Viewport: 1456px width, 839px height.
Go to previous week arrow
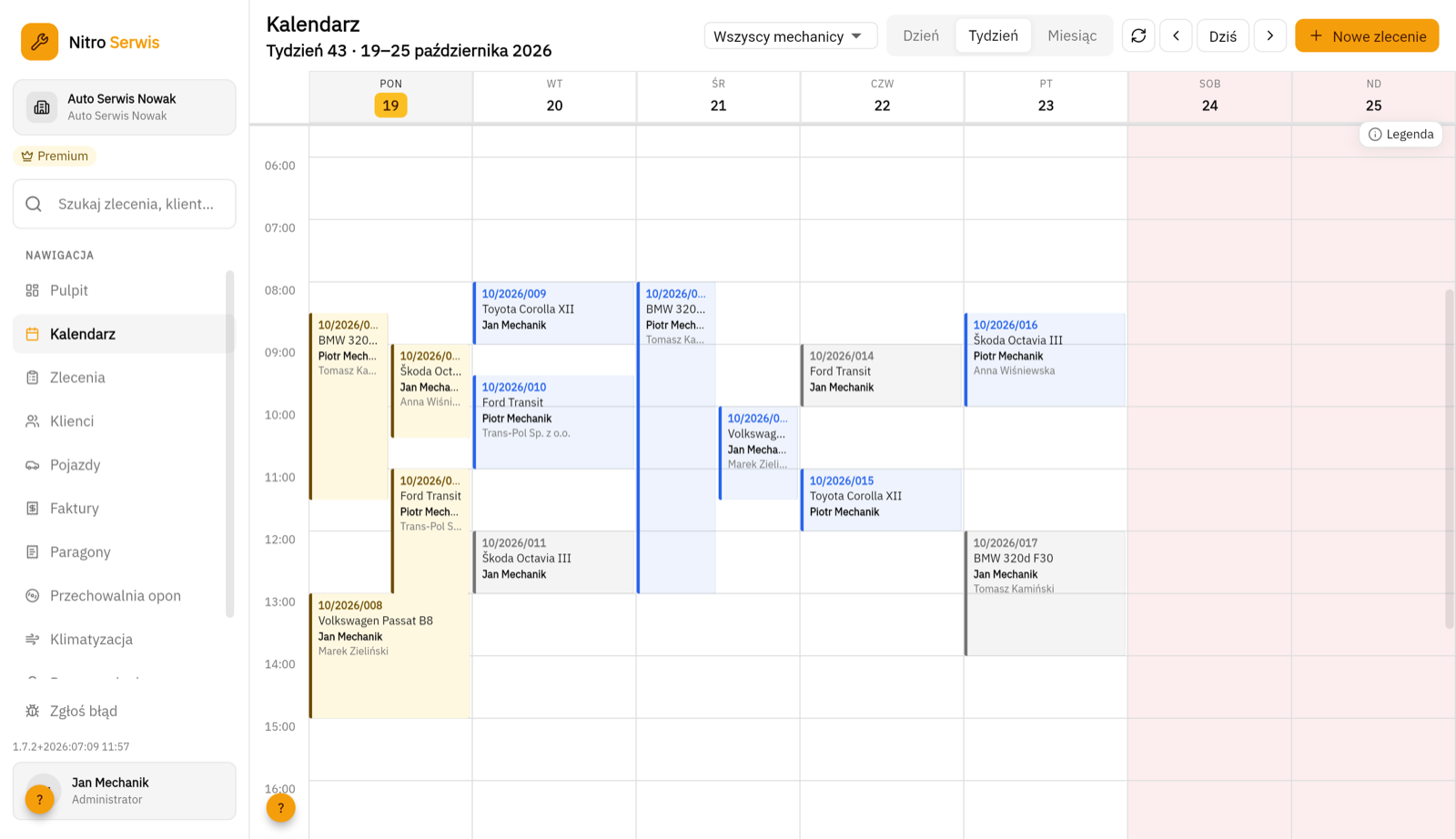click(x=1176, y=36)
